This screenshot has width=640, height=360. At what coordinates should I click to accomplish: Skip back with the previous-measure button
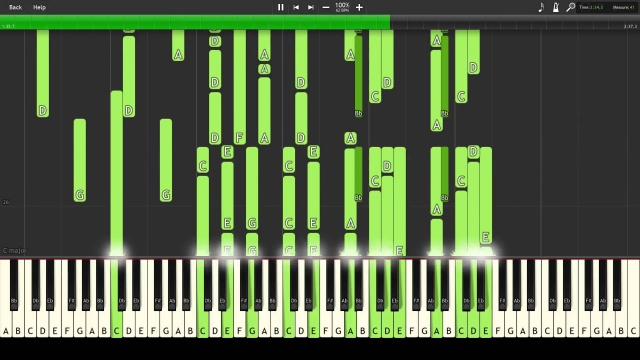pyautogui.click(x=296, y=7)
